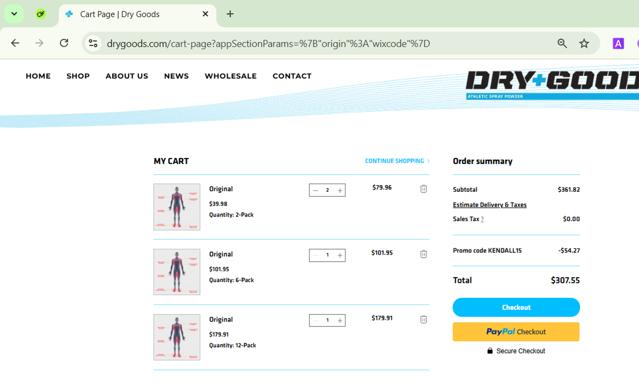The image size is (639, 384).
Task: Click the Secure Checkout lock icon
Action: coord(490,351)
